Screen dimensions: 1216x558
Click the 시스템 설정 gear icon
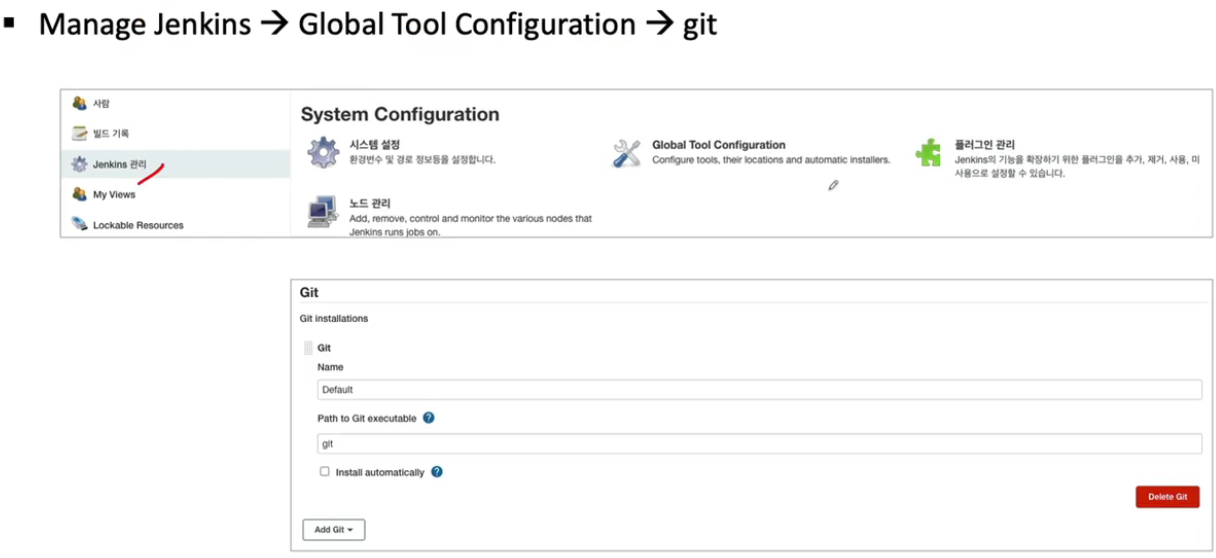click(323, 153)
